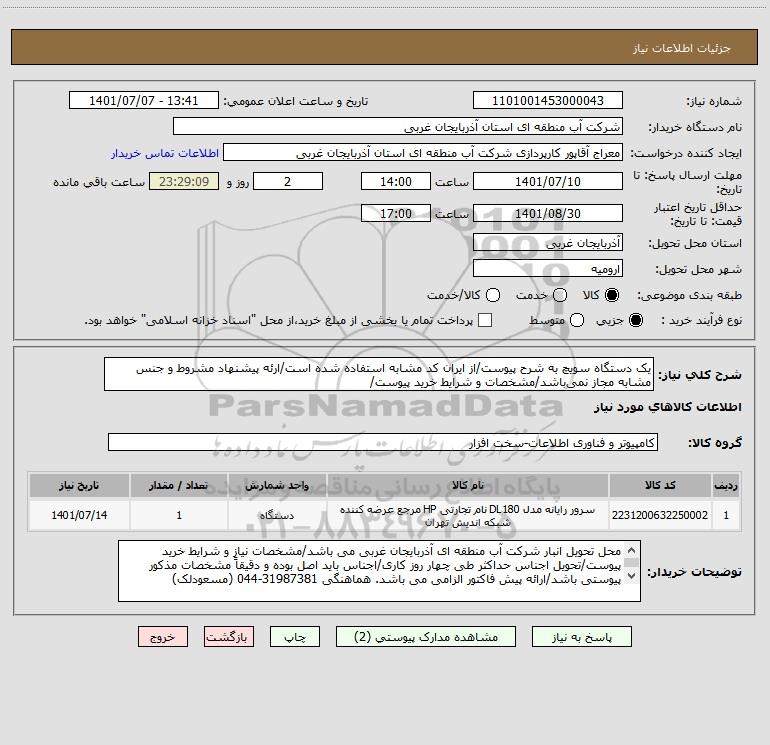The image size is (770, 745).
Task: Click the remaining time 23:29:09 field
Action: click(x=184, y=181)
